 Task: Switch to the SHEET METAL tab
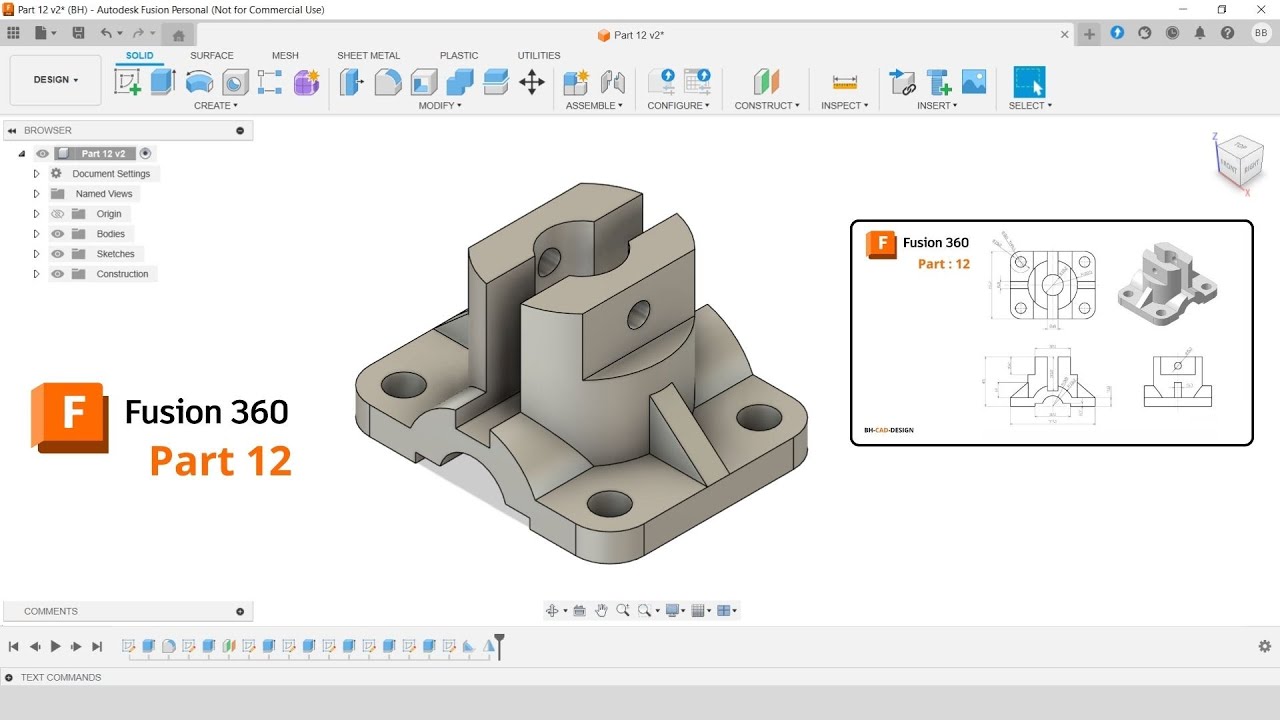pyautogui.click(x=368, y=56)
